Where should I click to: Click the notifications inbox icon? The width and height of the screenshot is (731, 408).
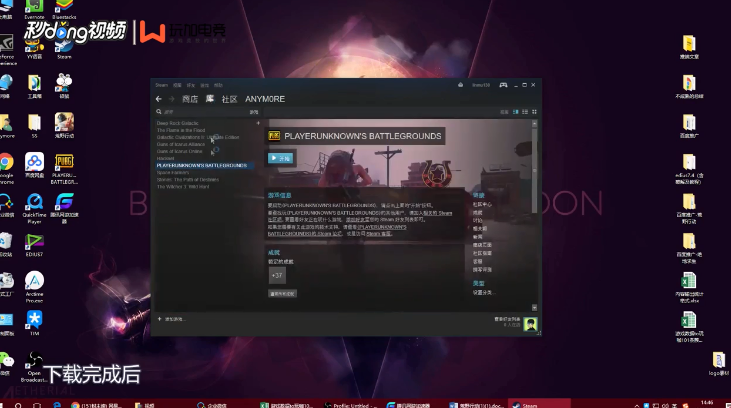[x=461, y=85]
